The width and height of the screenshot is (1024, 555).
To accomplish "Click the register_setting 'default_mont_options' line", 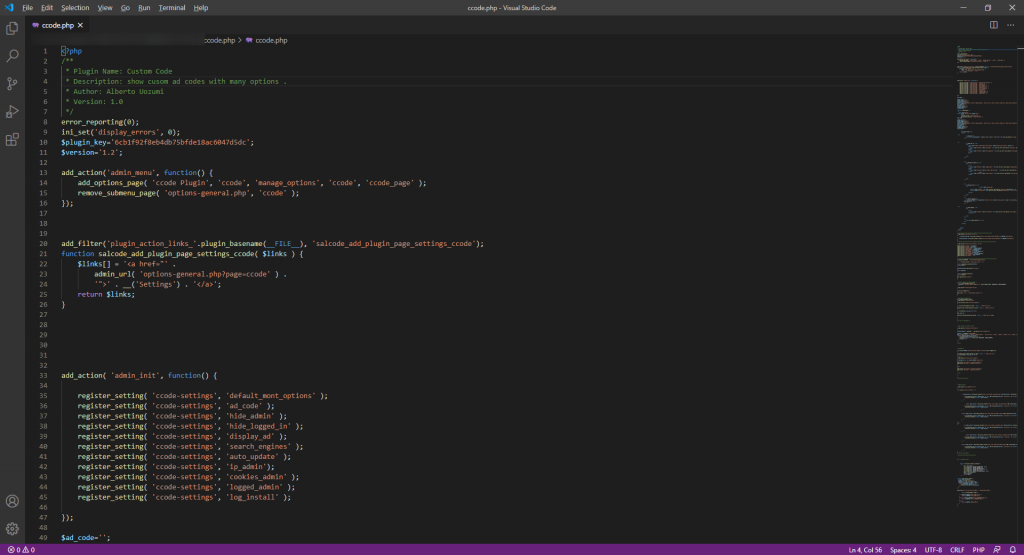I will tap(202, 396).
